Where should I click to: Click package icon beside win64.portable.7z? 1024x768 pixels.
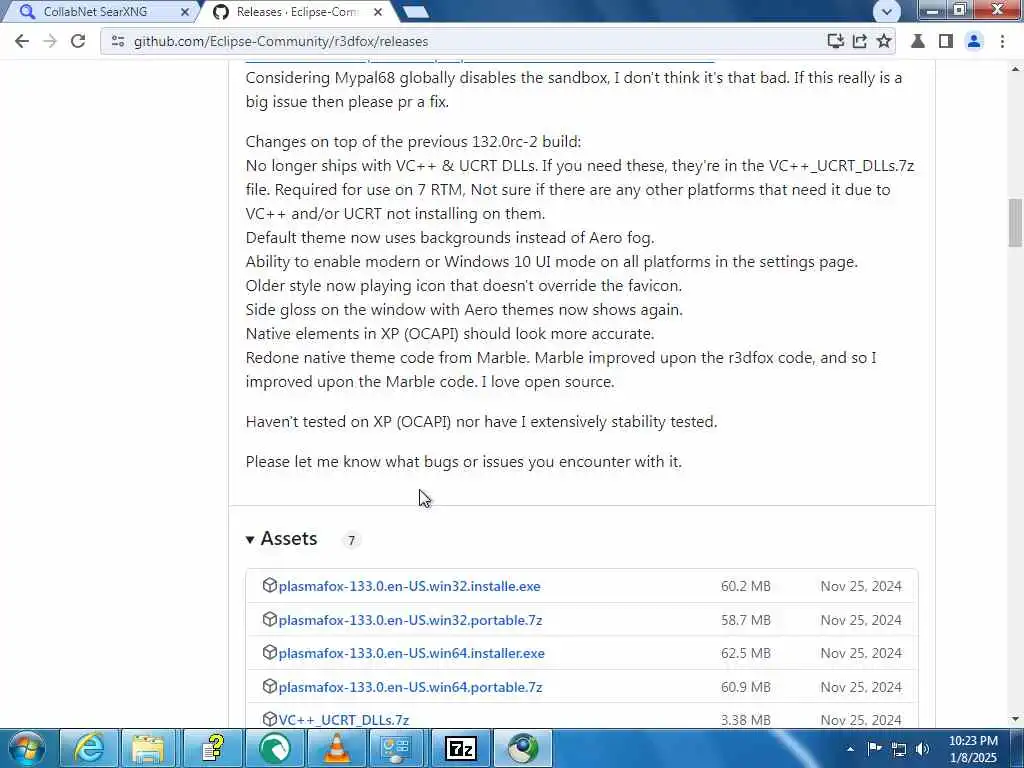[x=270, y=686]
